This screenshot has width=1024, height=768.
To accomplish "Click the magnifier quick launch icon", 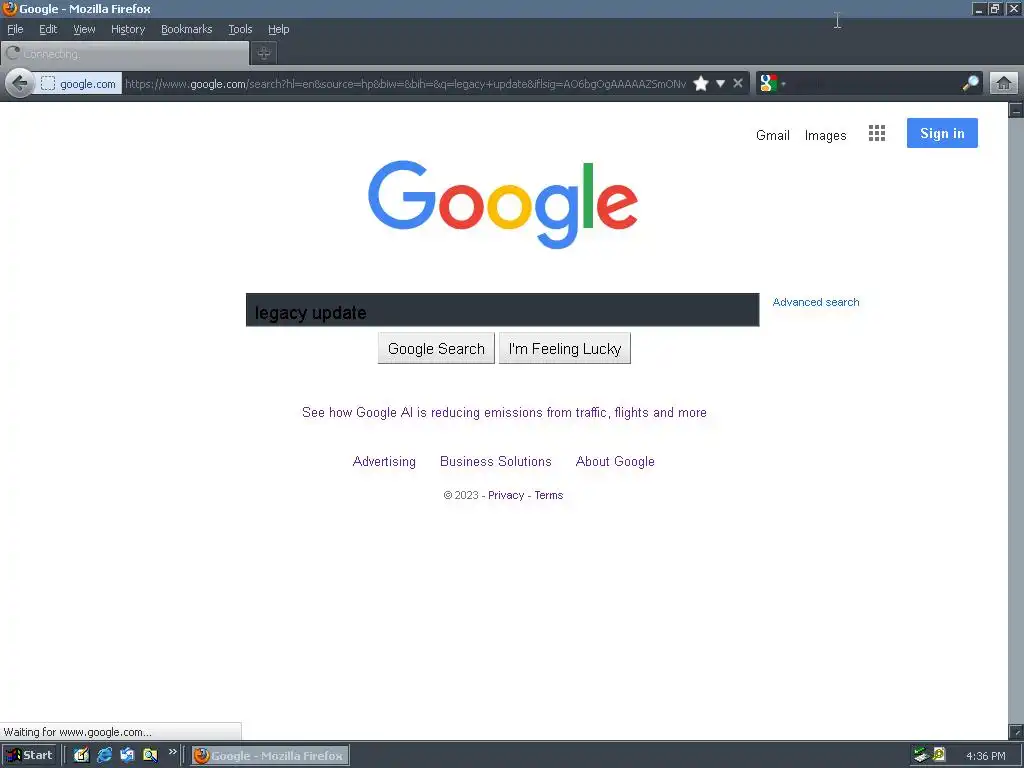I will (150, 755).
